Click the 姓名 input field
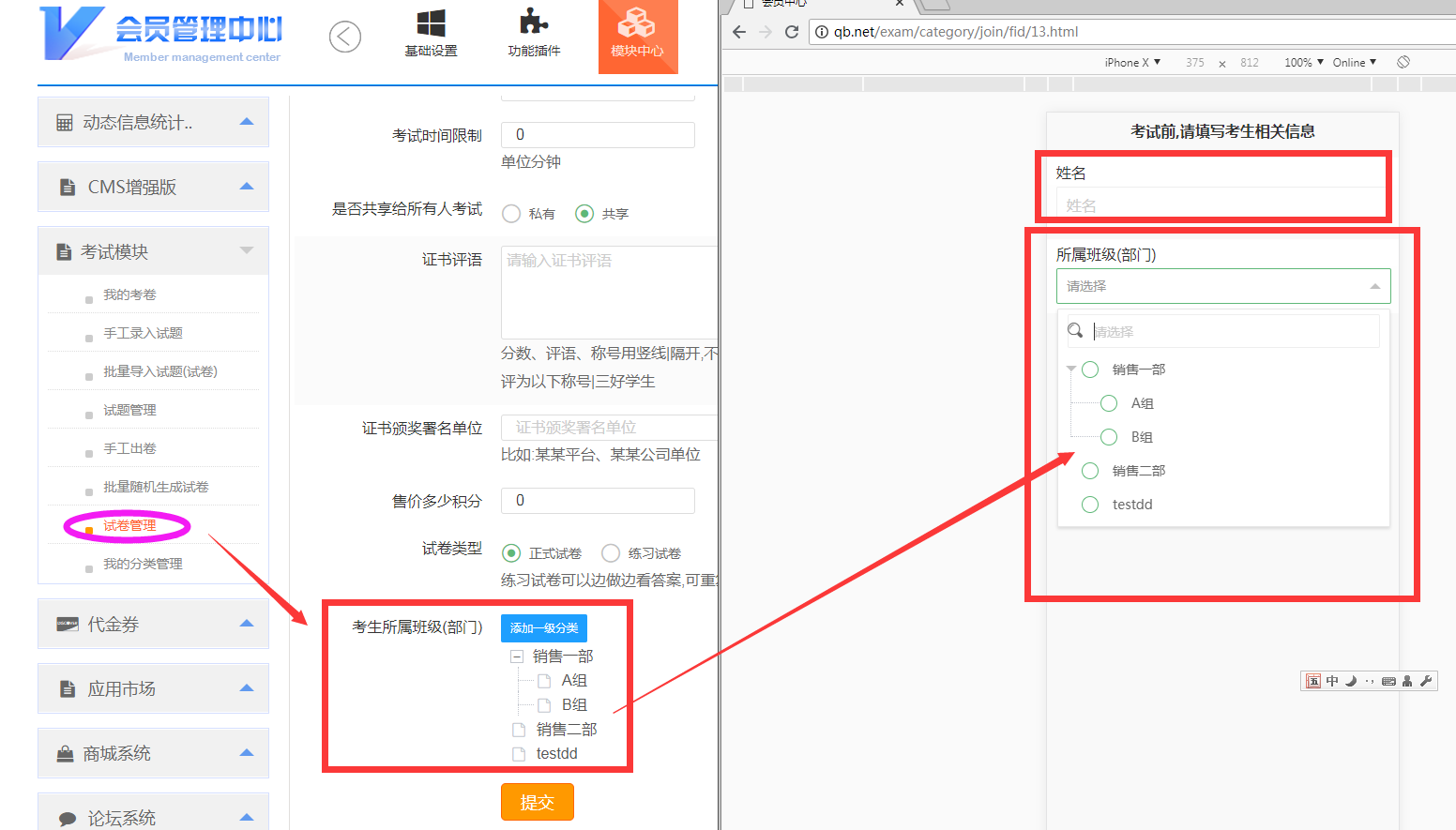 pyautogui.click(x=1221, y=205)
